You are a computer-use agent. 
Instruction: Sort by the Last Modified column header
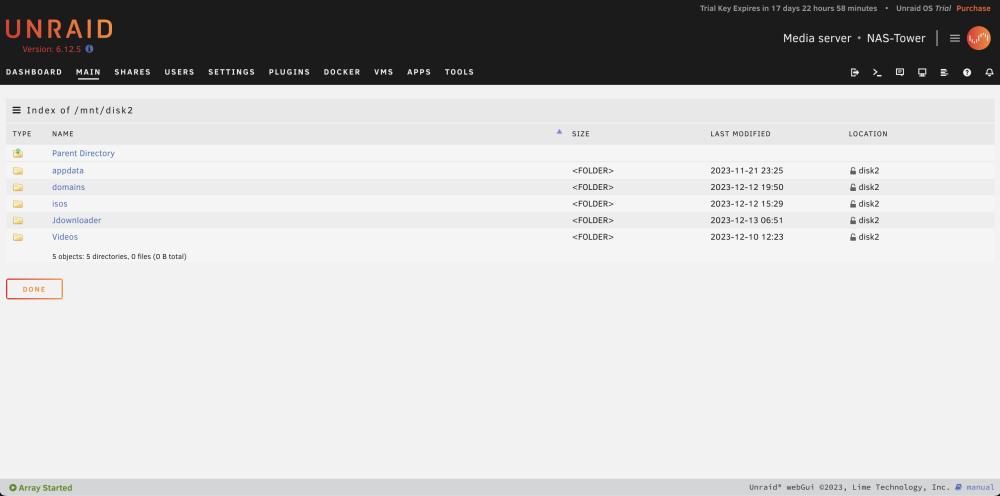740,134
